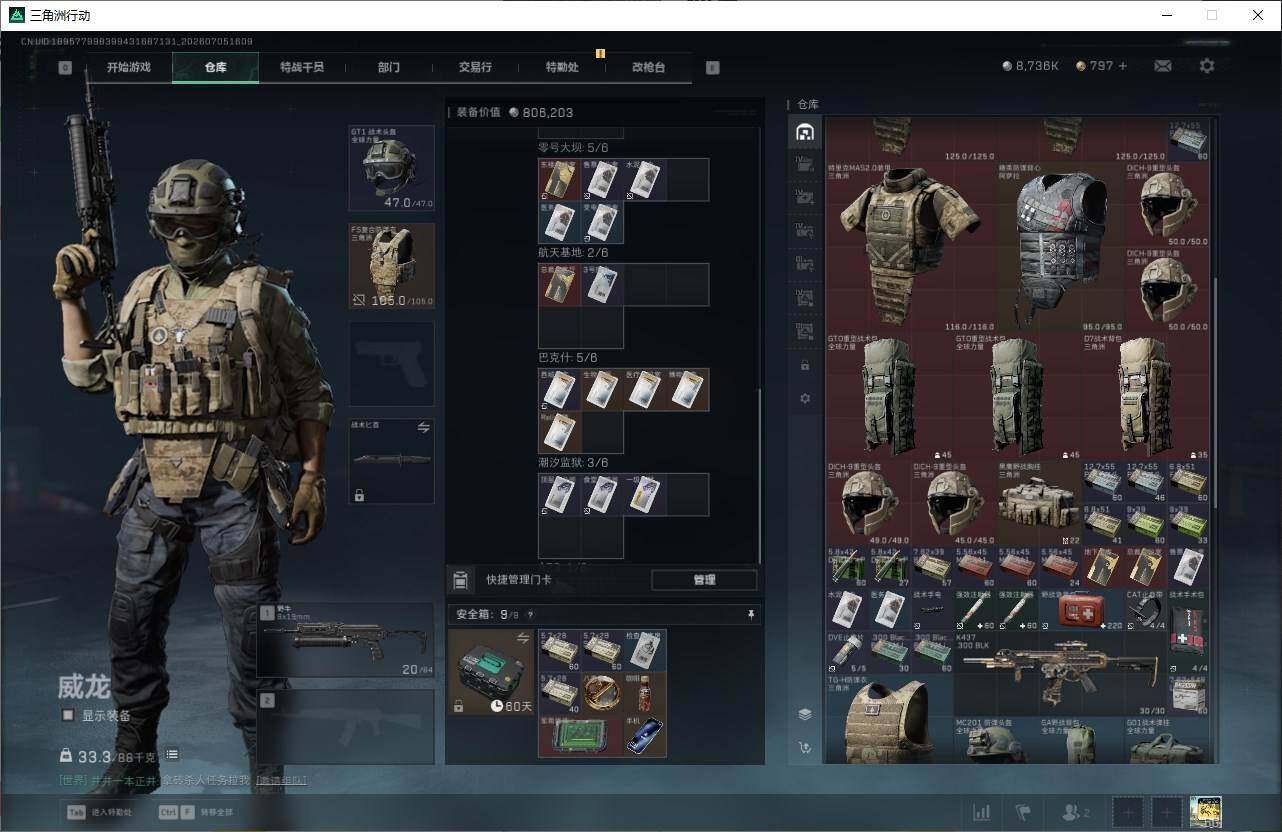The image size is (1282, 832).
Task: Click the swap arrows on the safe box case
Action: 523,637
